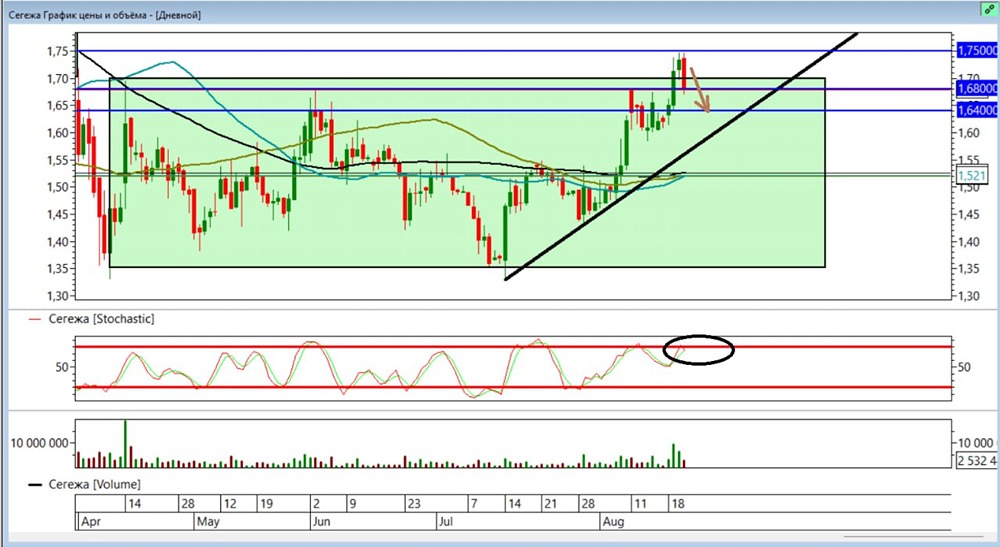Click the date 18 on the time axis

[677, 504]
